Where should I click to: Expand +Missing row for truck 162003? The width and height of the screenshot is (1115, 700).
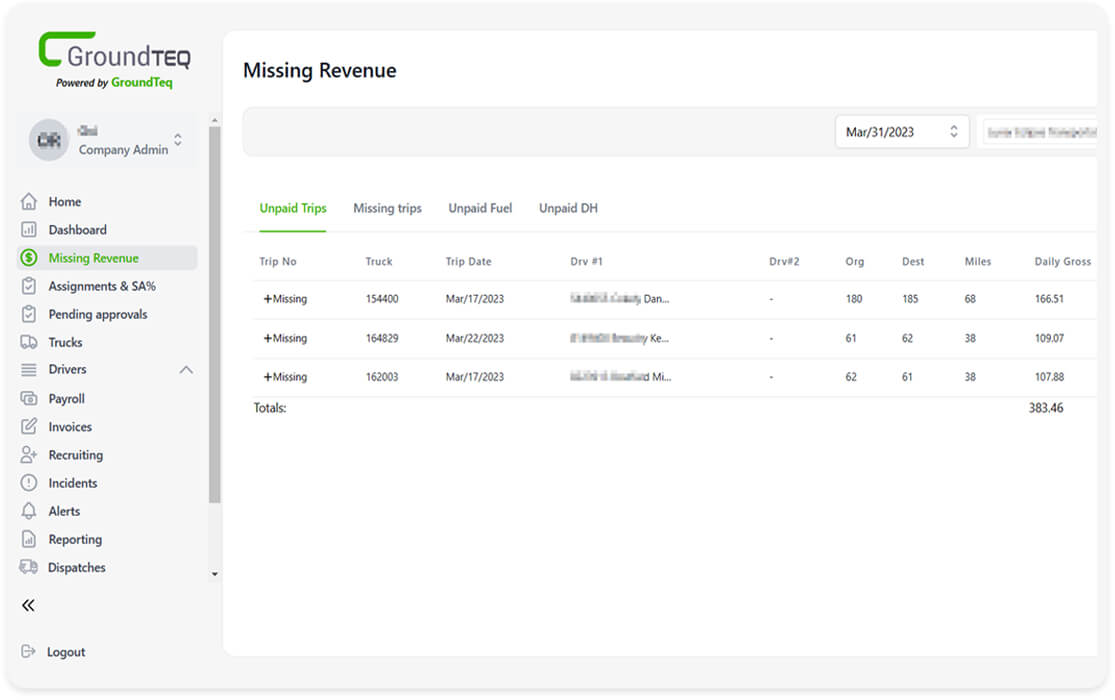tap(285, 377)
